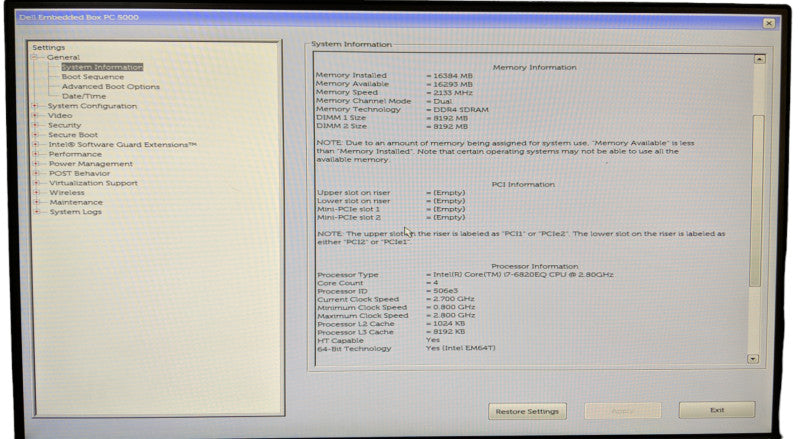The image size is (800, 439).
Task: Click the DIMM 2 Size label
Action: (x=341, y=126)
